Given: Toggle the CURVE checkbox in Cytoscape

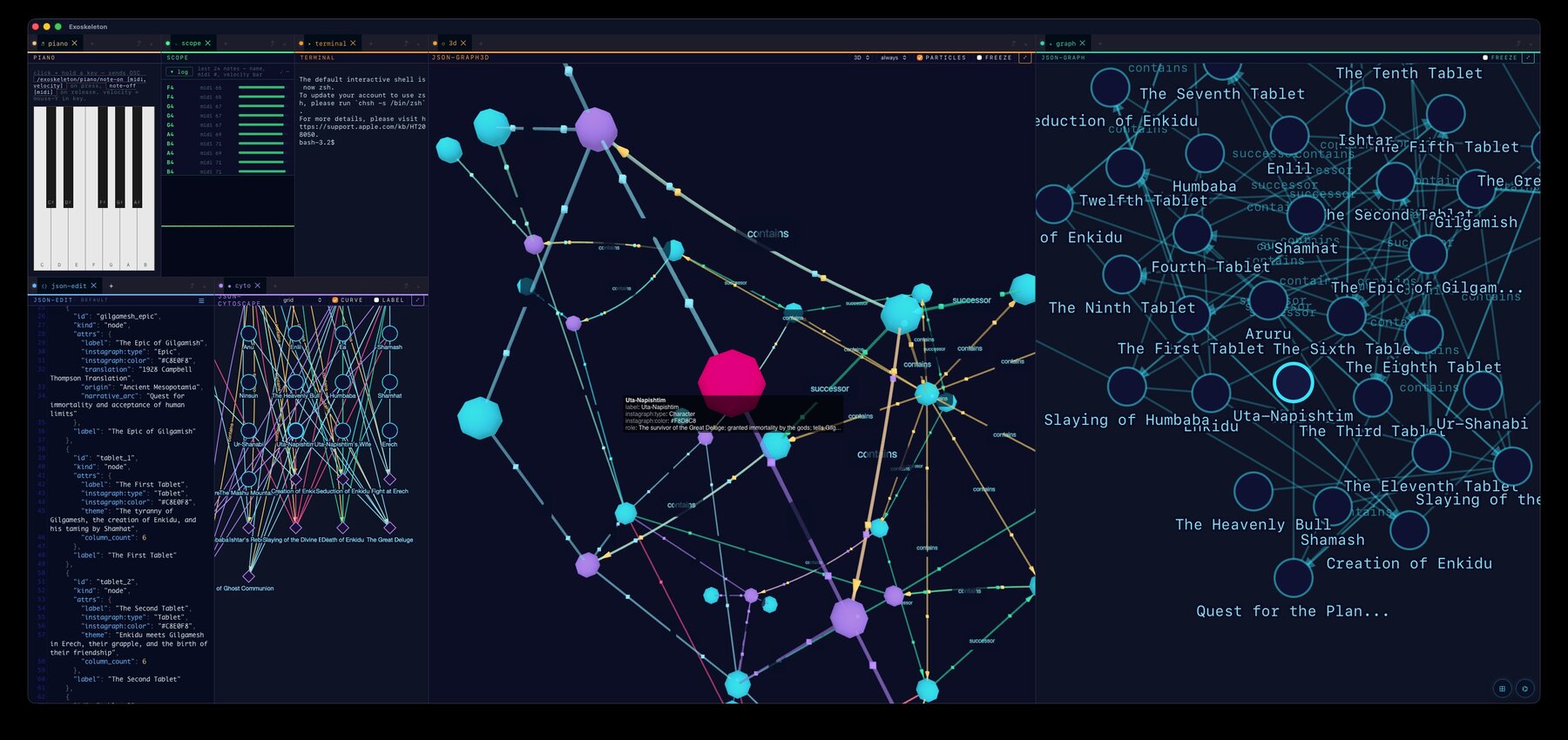Looking at the screenshot, I should coord(335,300).
